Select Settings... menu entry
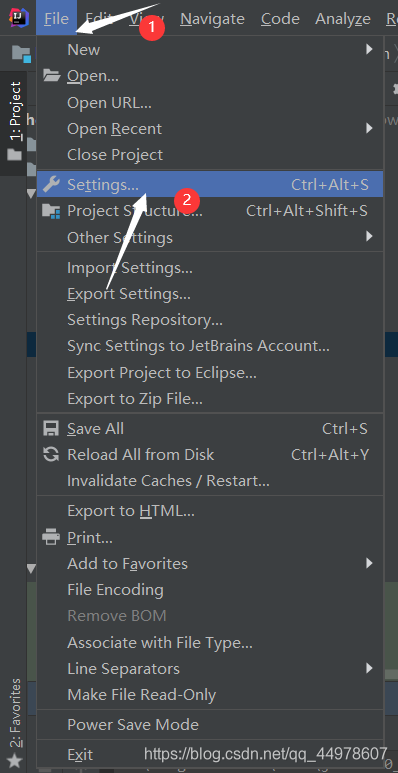The width and height of the screenshot is (398, 773). [x=210, y=184]
